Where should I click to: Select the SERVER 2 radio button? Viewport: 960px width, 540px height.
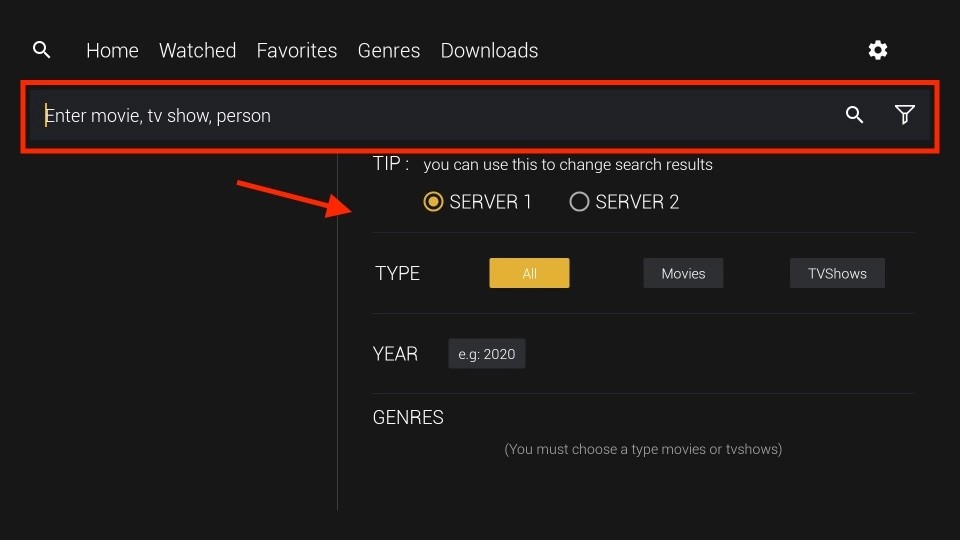579,201
